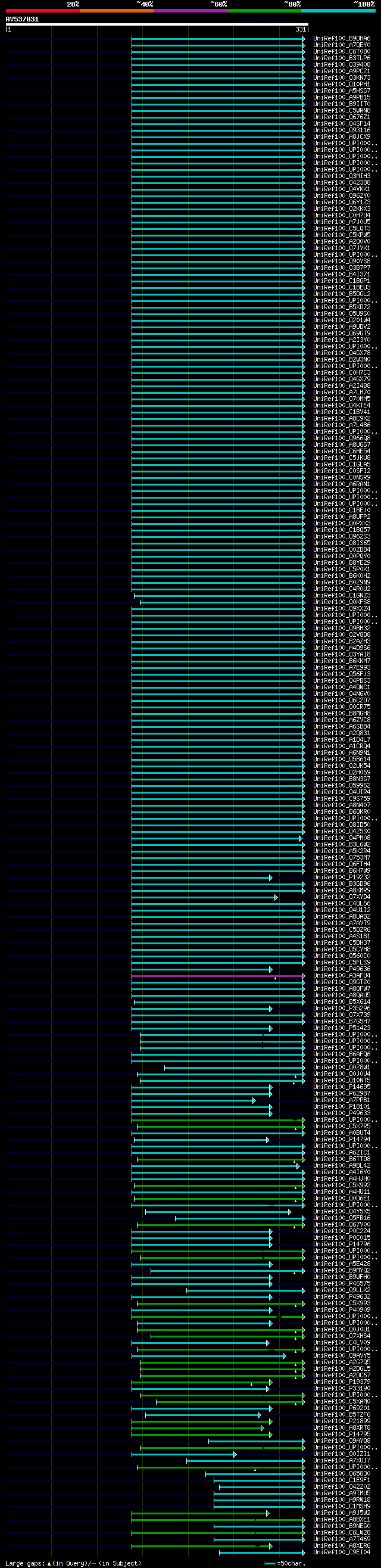Select label UniRef100_Q0IZI1

[x=342, y=1454]
